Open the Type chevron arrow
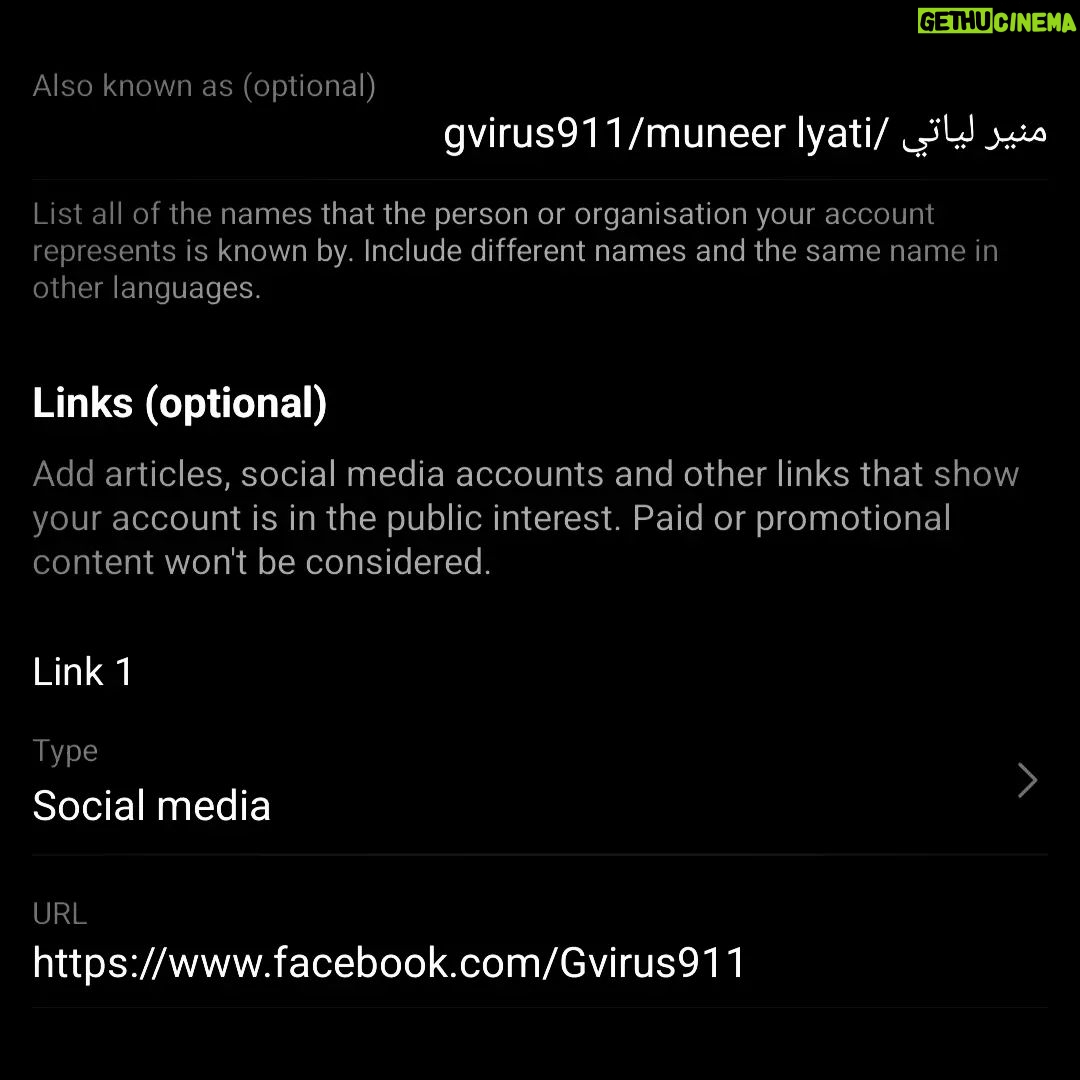 pyautogui.click(x=1027, y=780)
